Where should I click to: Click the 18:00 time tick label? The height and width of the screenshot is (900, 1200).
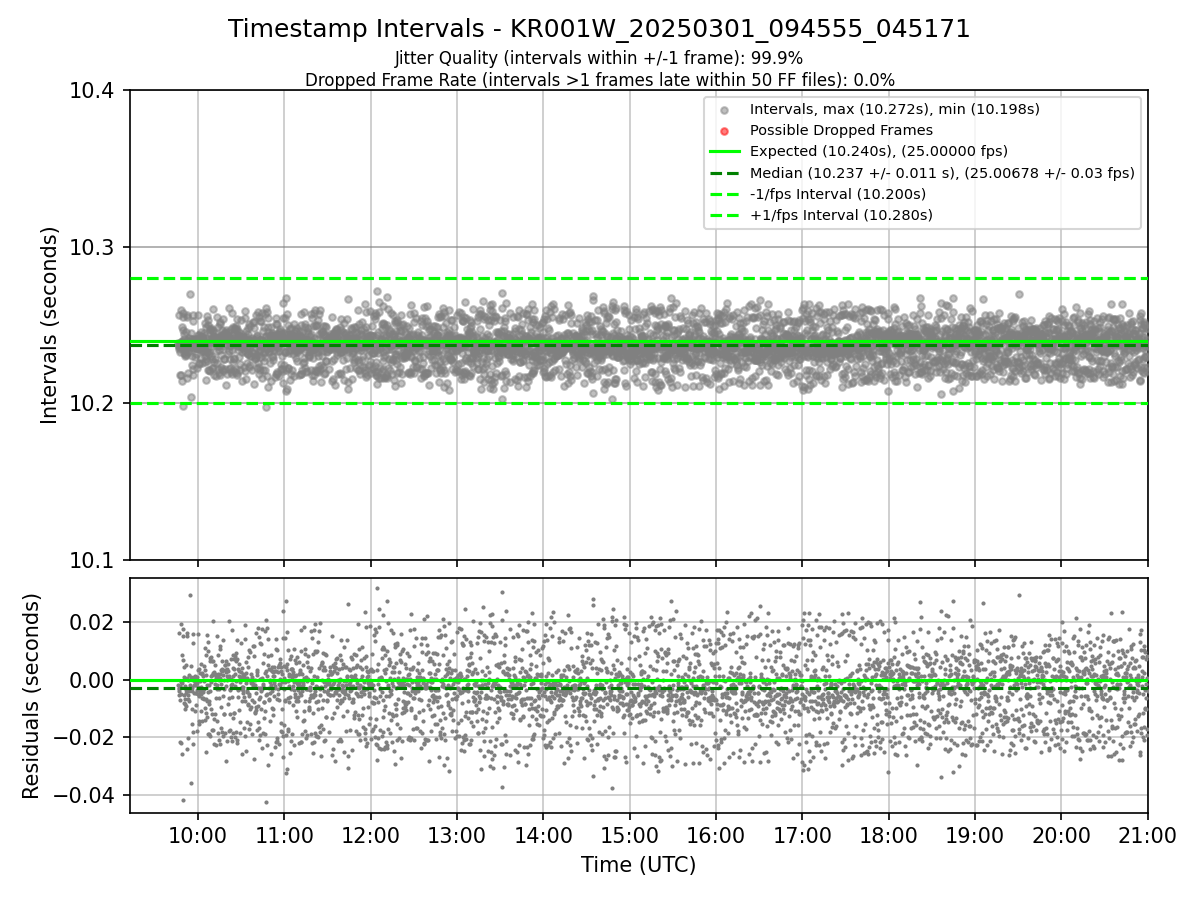click(888, 834)
